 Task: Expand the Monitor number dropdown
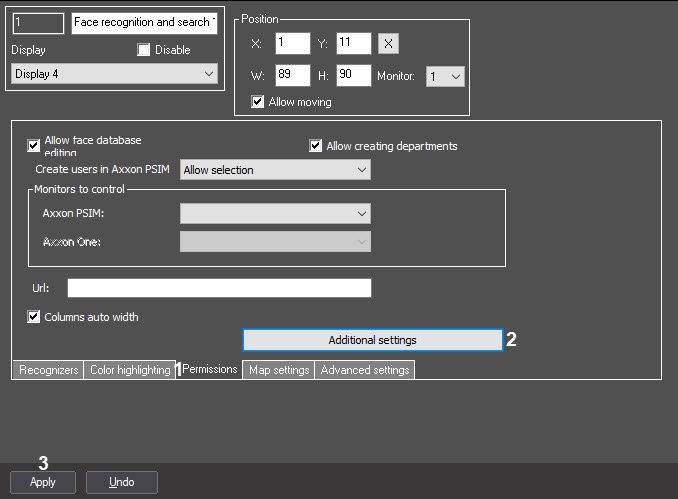[x=445, y=77]
